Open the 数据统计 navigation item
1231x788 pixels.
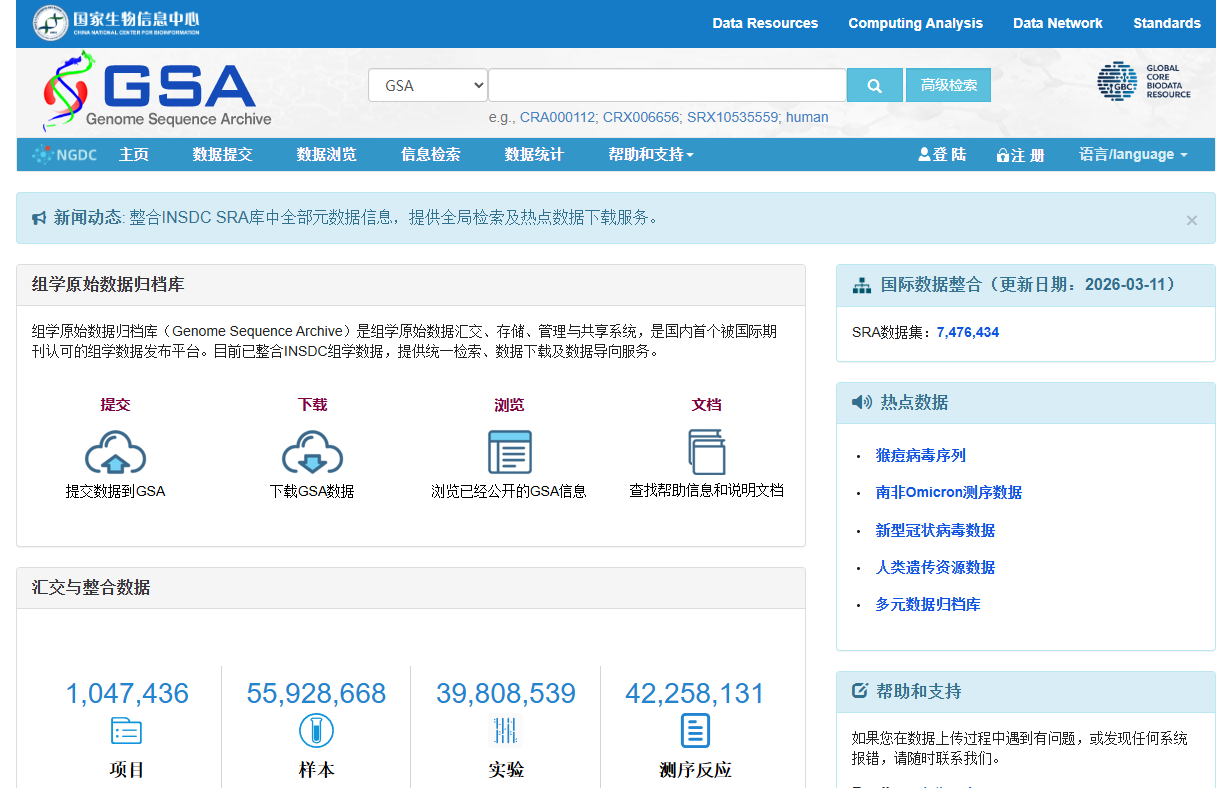pos(534,155)
